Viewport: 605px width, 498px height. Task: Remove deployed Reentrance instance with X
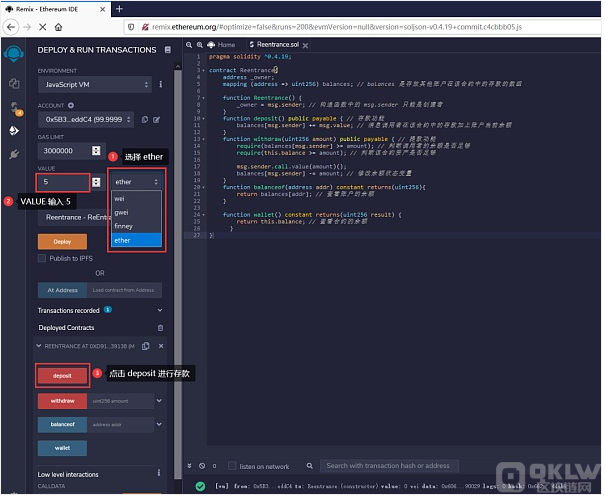coord(161,346)
